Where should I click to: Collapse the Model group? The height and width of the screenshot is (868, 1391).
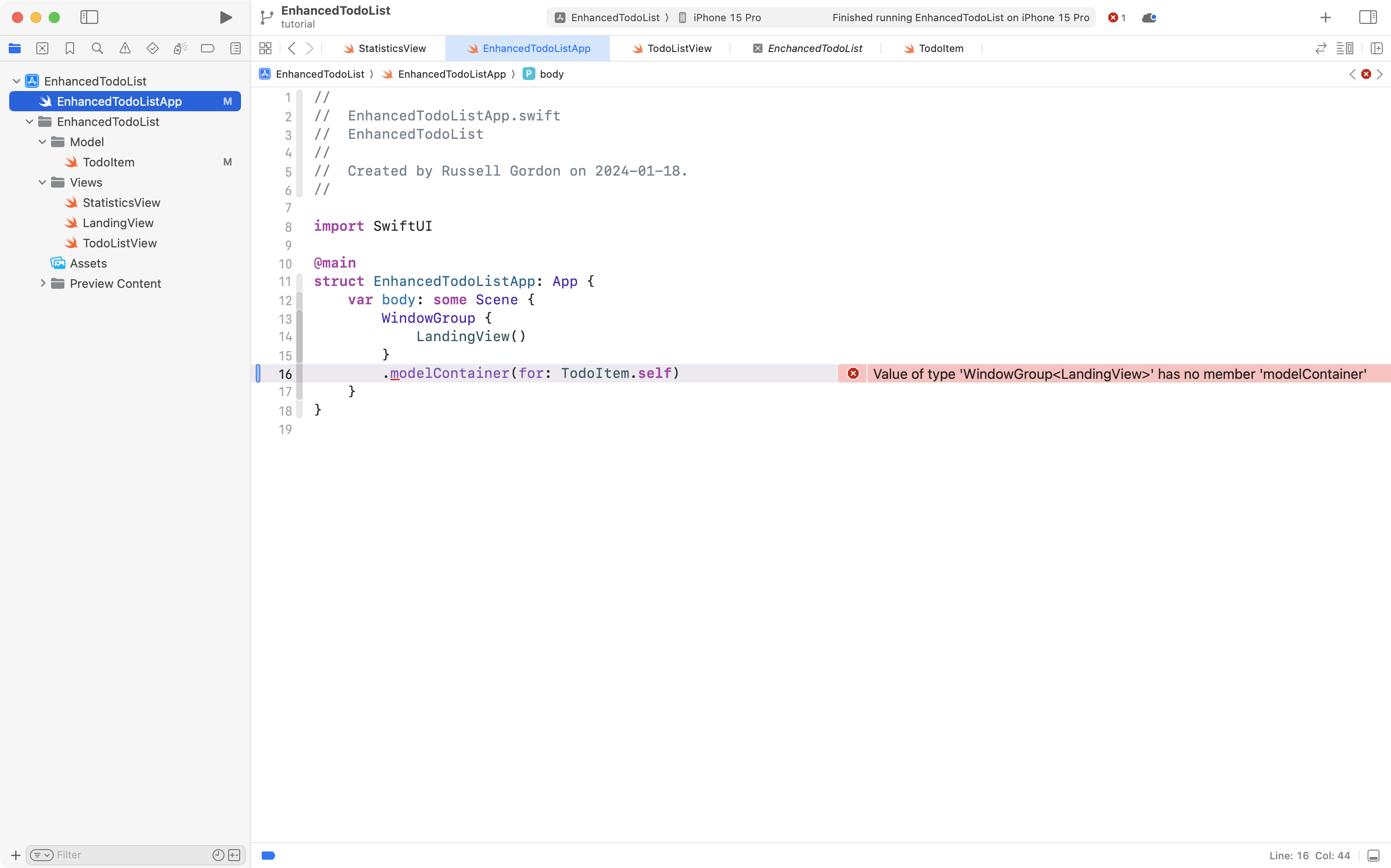coord(41,142)
